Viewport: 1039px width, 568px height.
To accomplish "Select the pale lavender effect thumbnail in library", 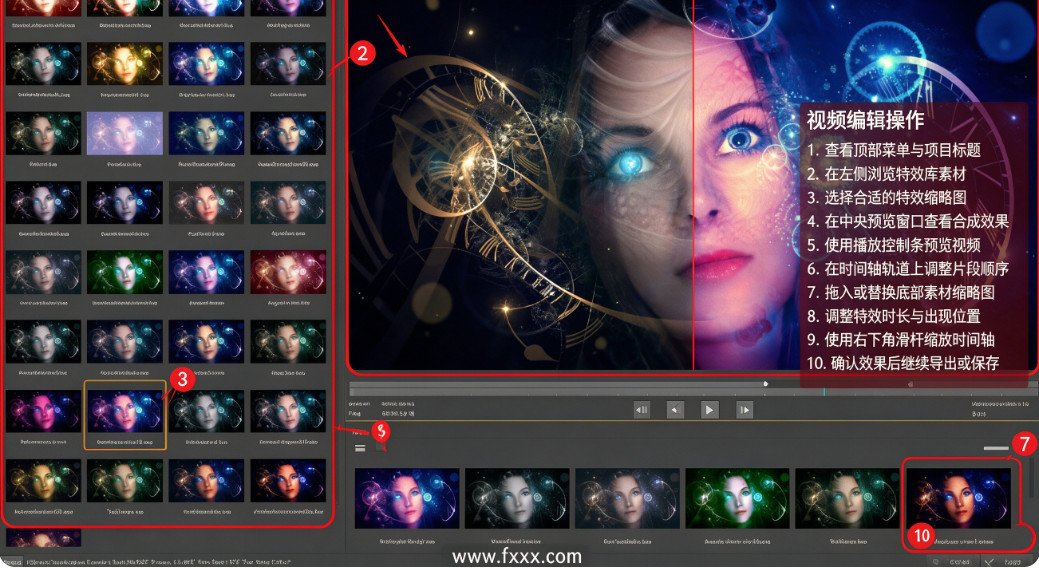I will (125, 133).
